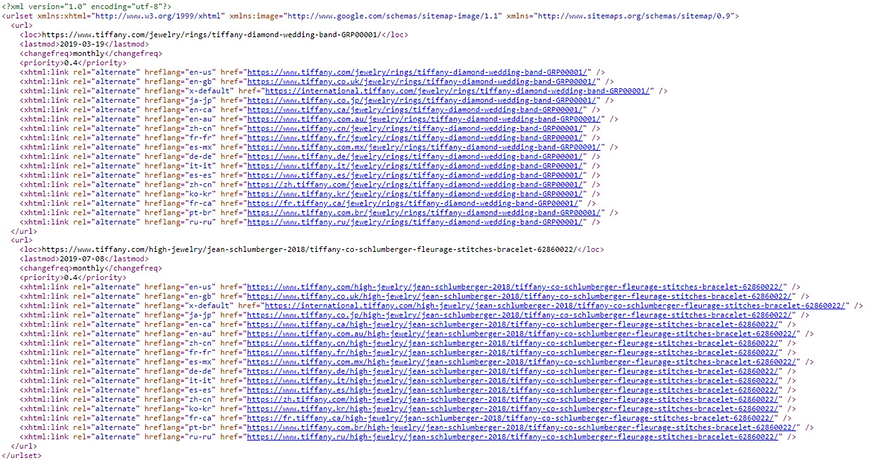The height and width of the screenshot is (464, 880).
Task: Follow the international.tiffany.com diamond wedding band link
Action: (457, 91)
